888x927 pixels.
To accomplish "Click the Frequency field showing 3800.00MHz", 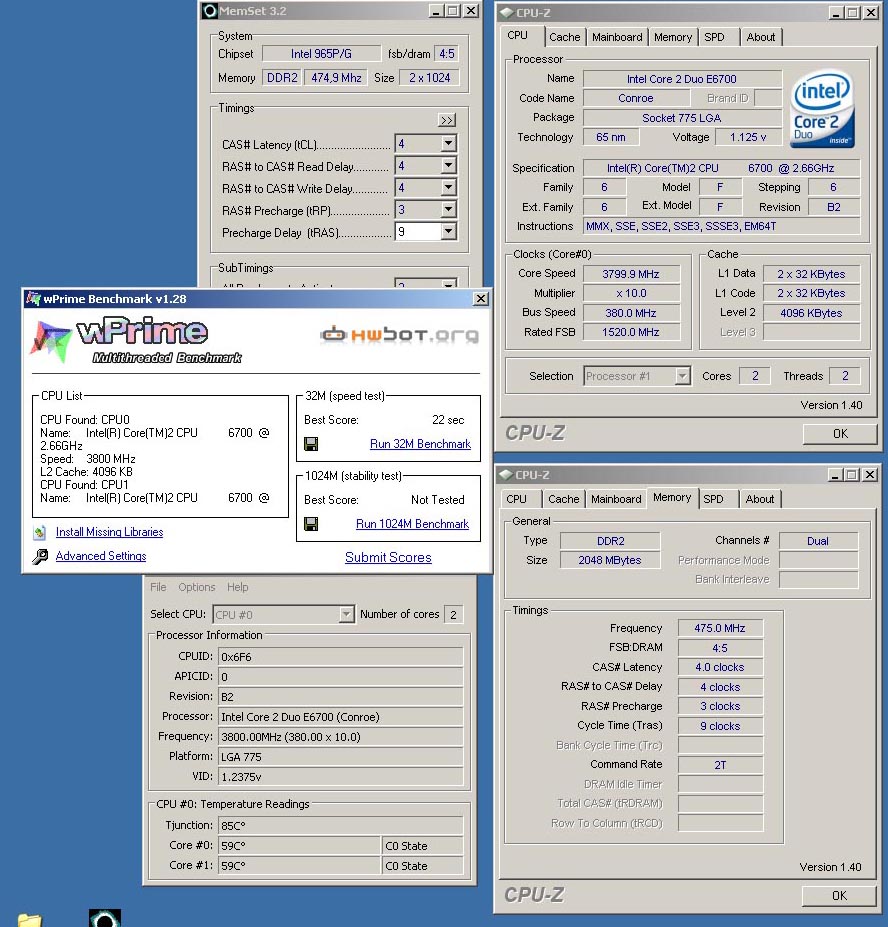I will pyautogui.click(x=341, y=737).
